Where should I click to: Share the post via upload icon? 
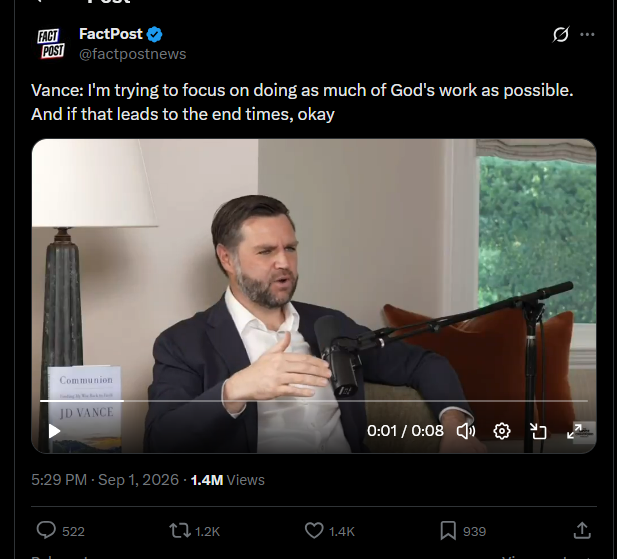[582, 530]
